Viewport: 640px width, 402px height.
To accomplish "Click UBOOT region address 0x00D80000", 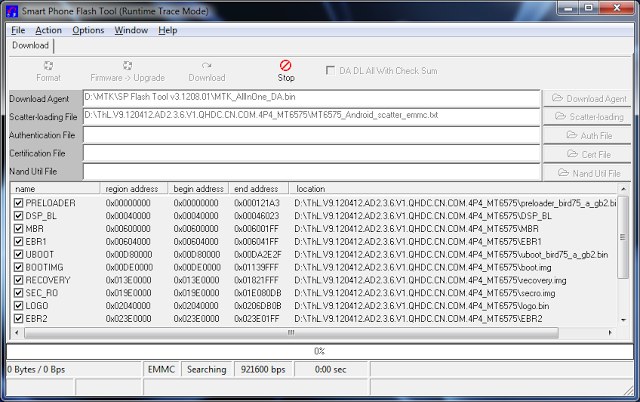I will [x=129, y=255].
